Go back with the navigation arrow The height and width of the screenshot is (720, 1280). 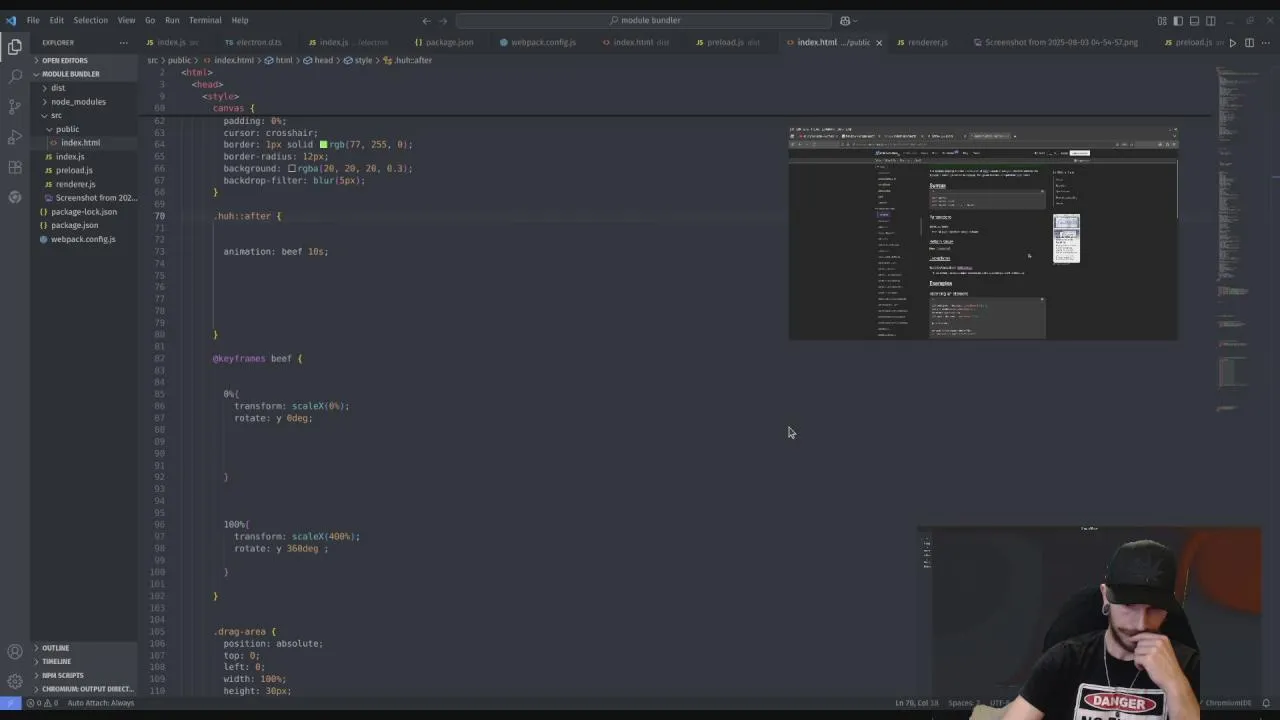[x=426, y=20]
